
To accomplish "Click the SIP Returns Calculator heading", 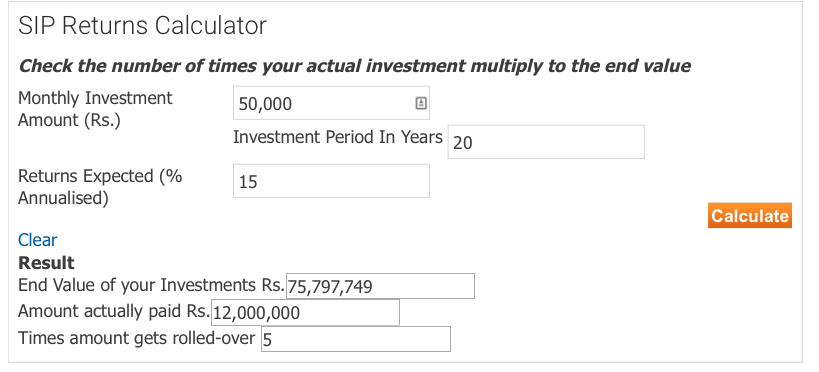I will (x=142, y=26).
